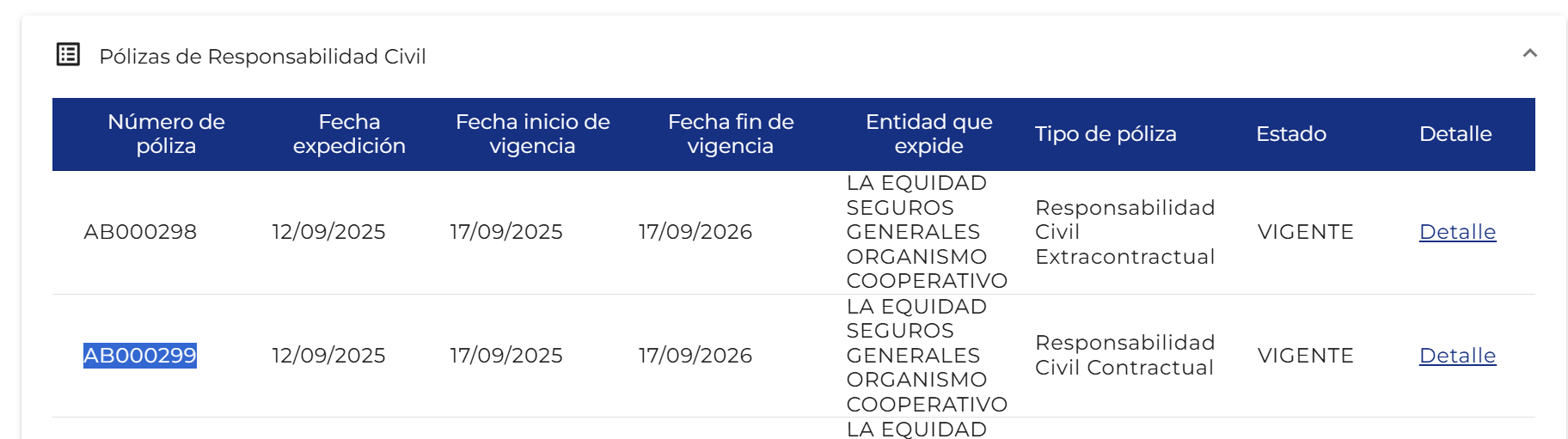
Task: Collapse the Pólizas de Responsabilidad Civil section
Action: (1529, 54)
